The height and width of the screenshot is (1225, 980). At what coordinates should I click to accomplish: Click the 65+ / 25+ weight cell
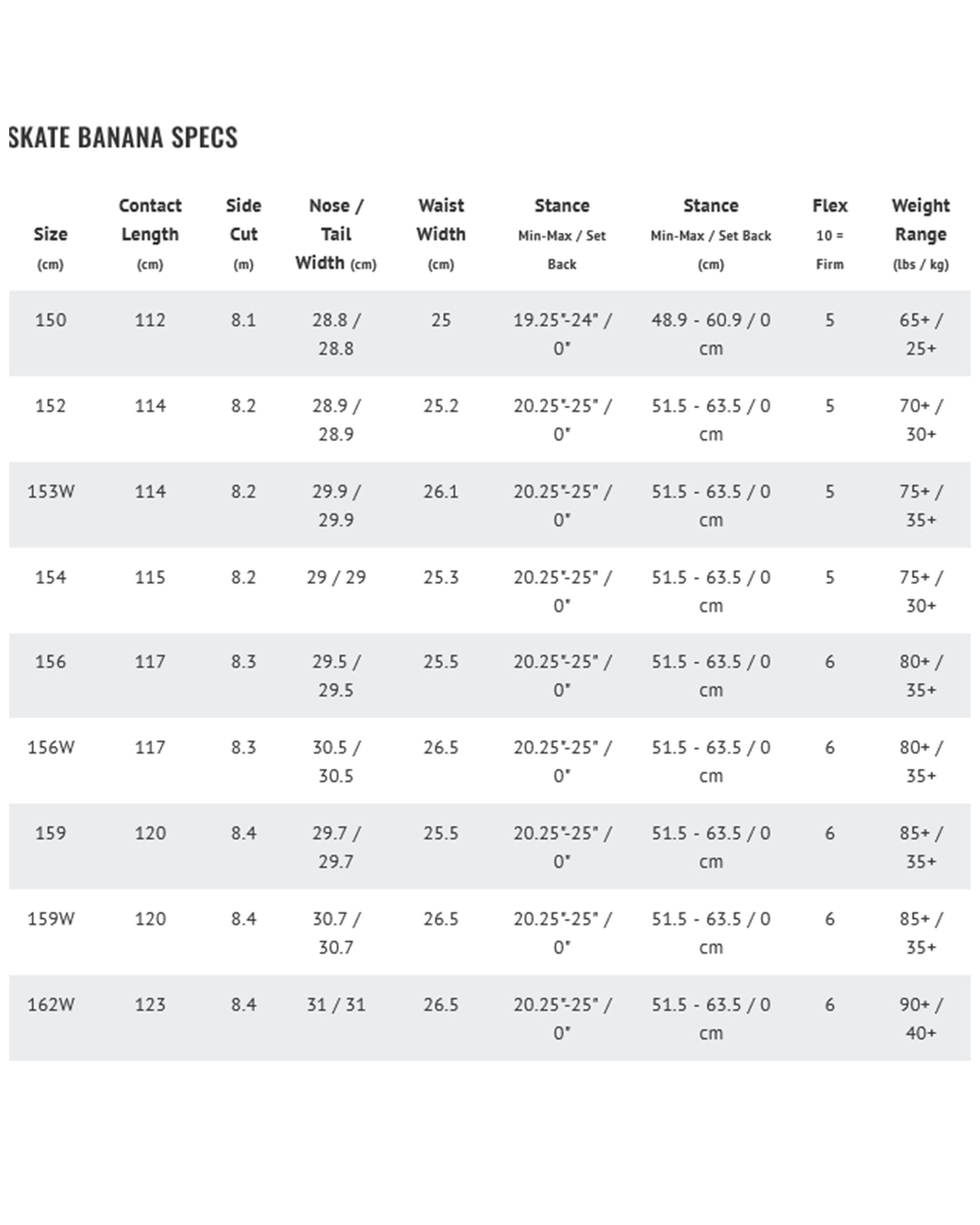pyautogui.click(x=920, y=333)
